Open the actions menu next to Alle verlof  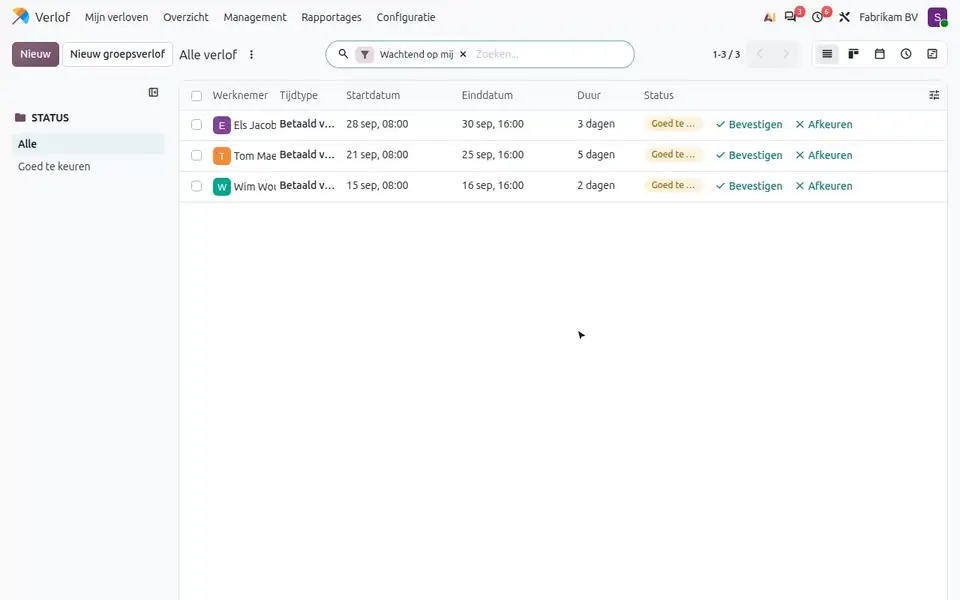251,54
